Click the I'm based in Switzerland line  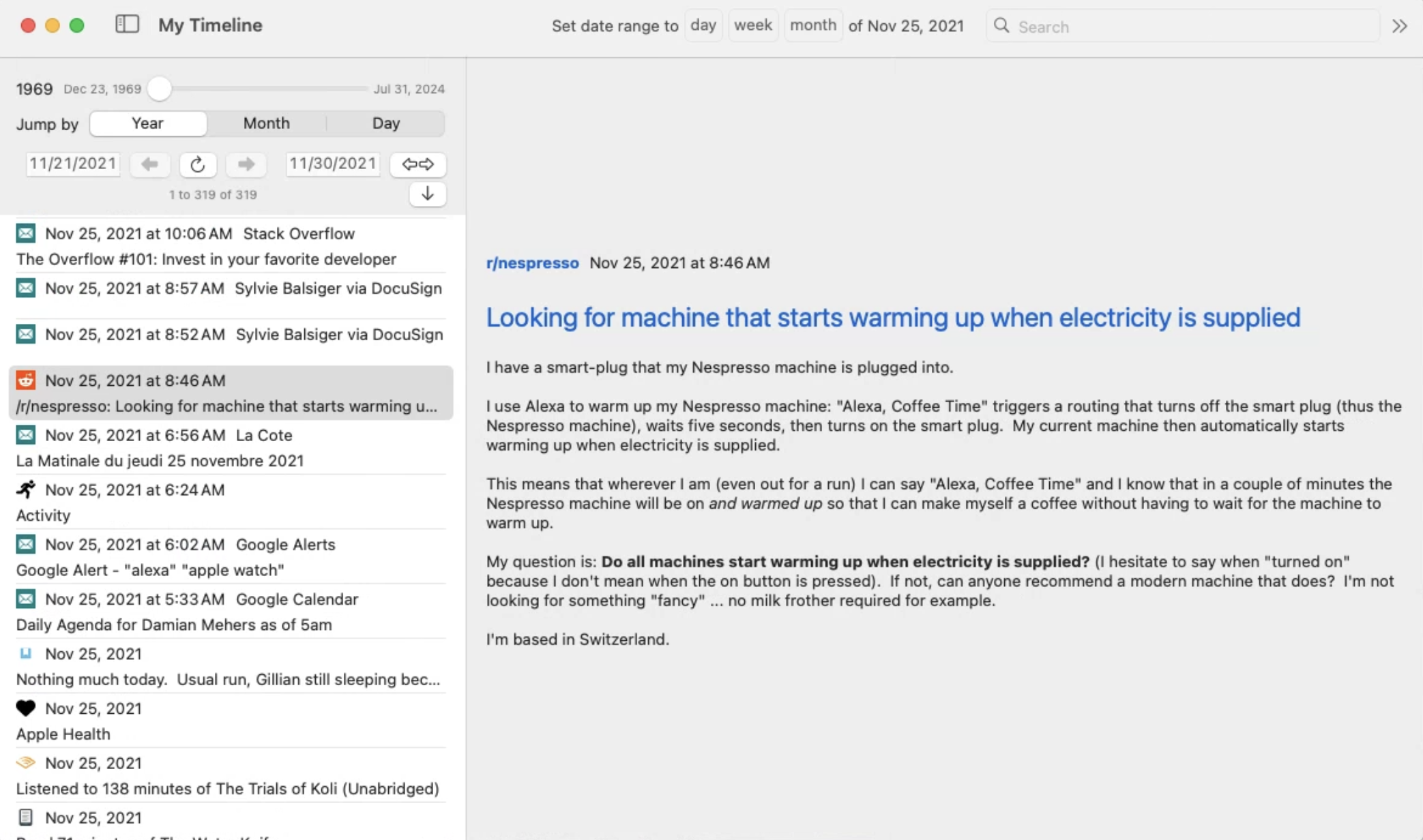578,640
